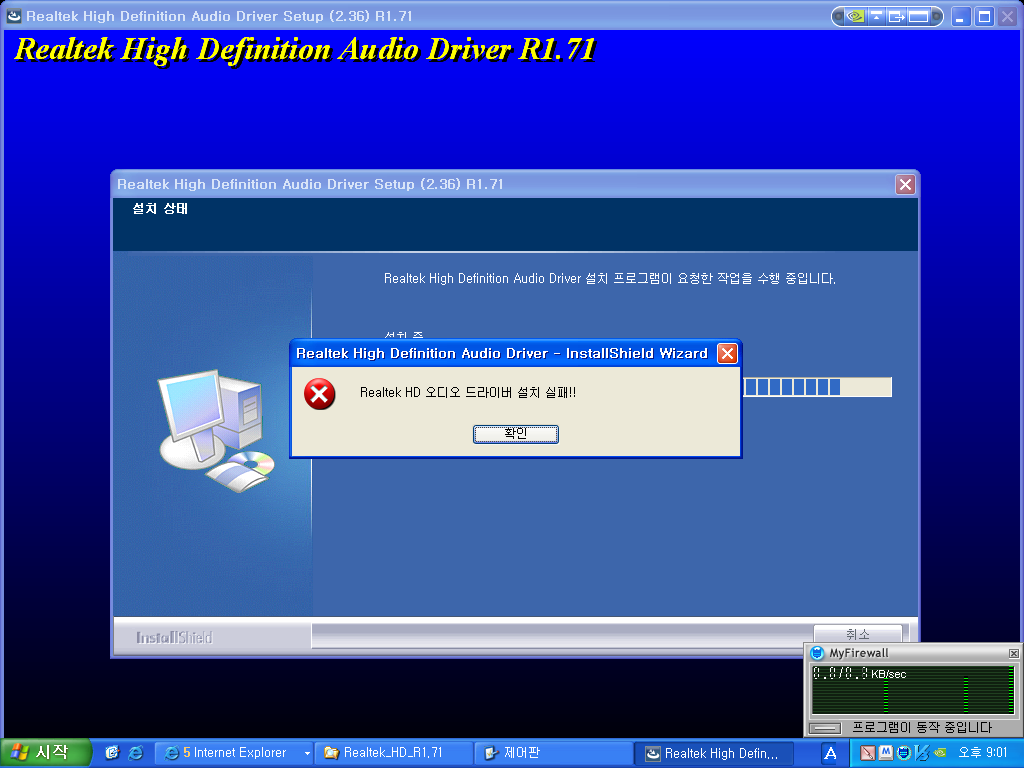The image size is (1024, 768).
Task: Click the Realtek installer icon in the main title bar
Action: 14,16
